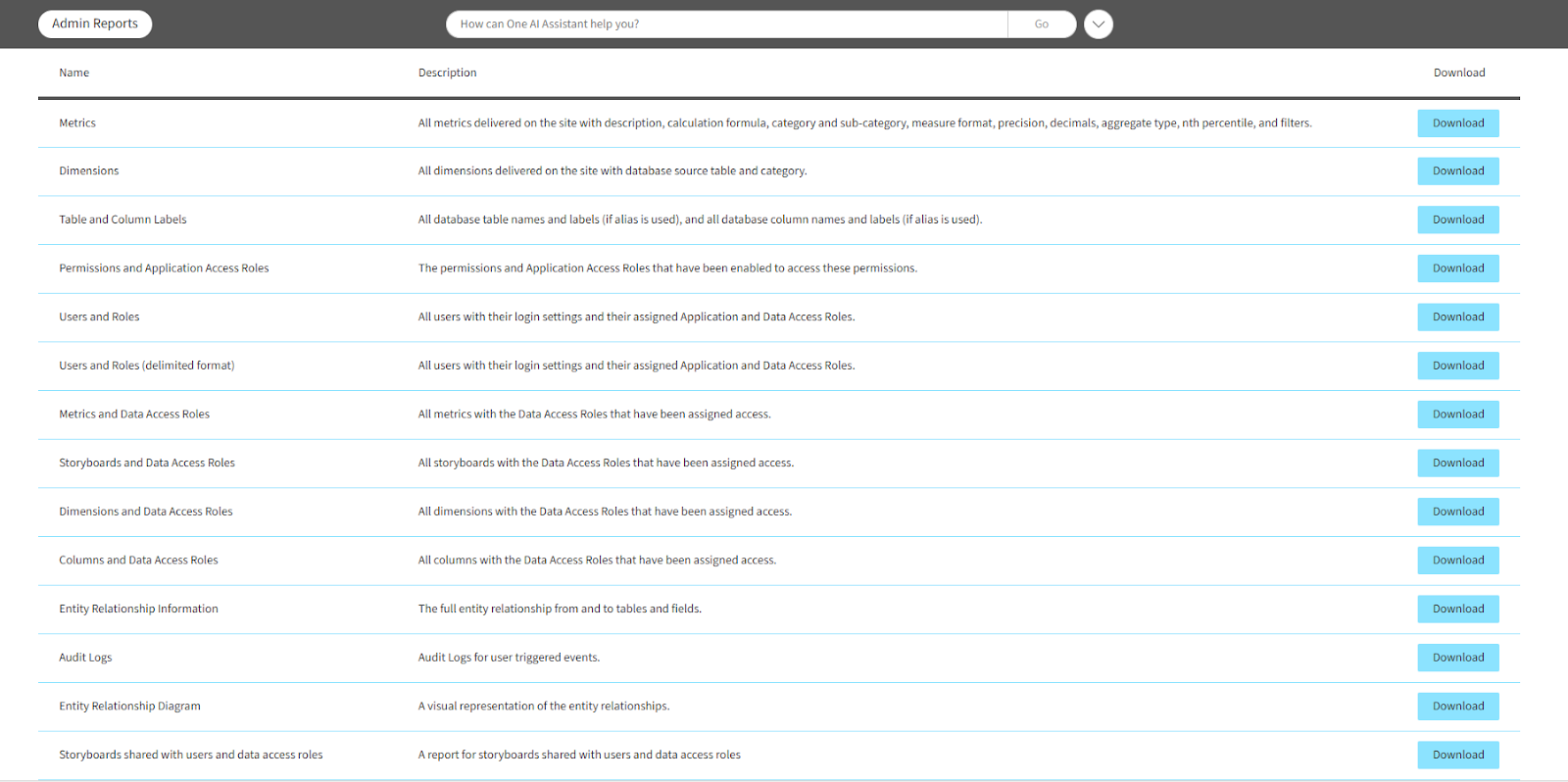Download Dimensions and Data Access Roles report
The height and width of the screenshot is (782, 1568).
(x=1457, y=512)
